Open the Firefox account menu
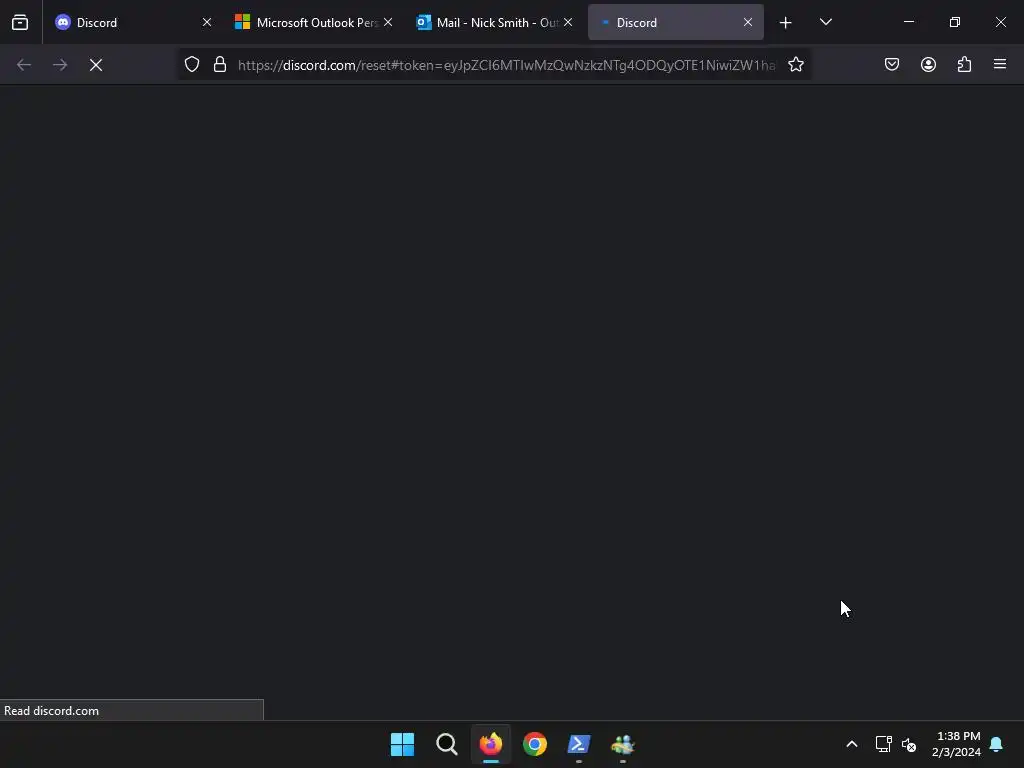This screenshot has height=768, width=1024. [x=928, y=64]
